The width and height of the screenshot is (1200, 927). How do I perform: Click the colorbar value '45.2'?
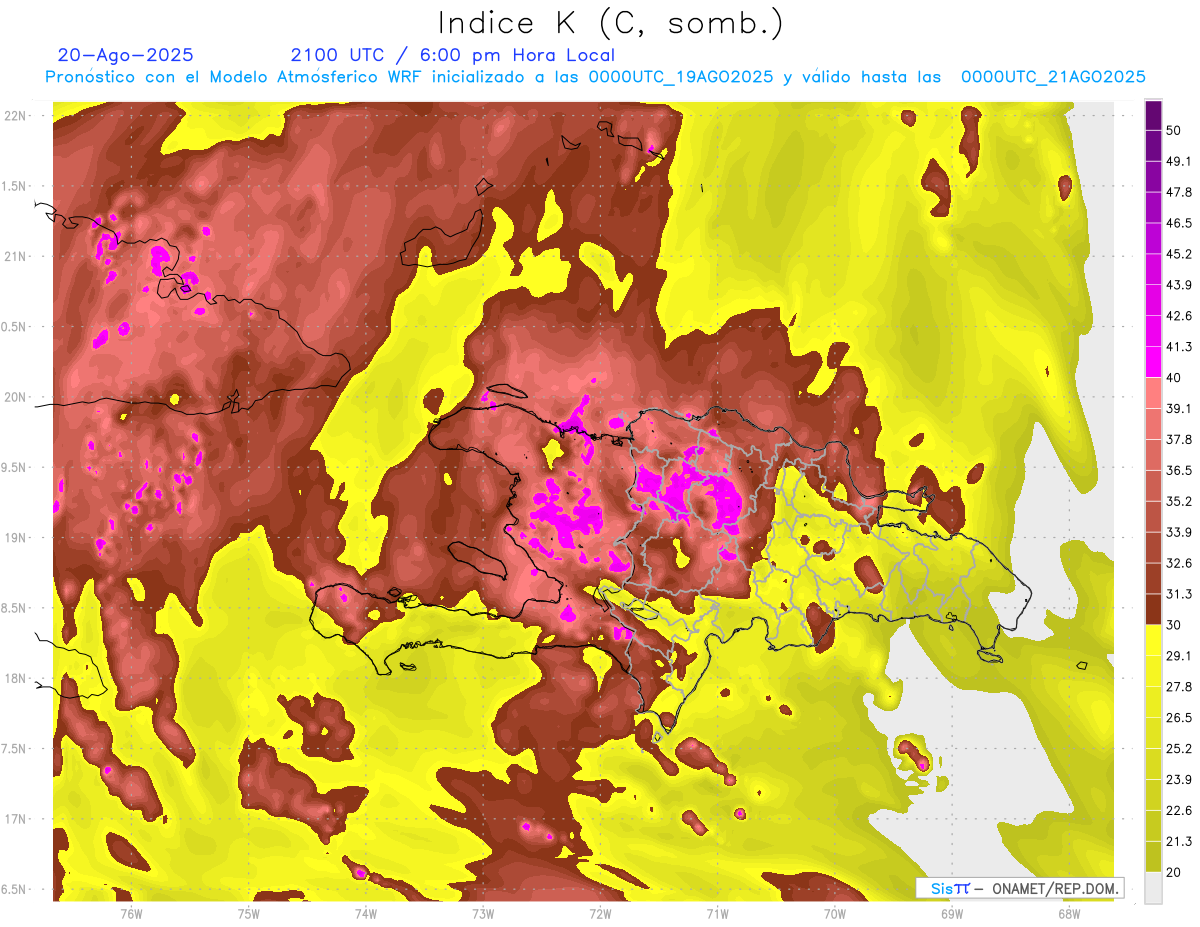[1178, 254]
